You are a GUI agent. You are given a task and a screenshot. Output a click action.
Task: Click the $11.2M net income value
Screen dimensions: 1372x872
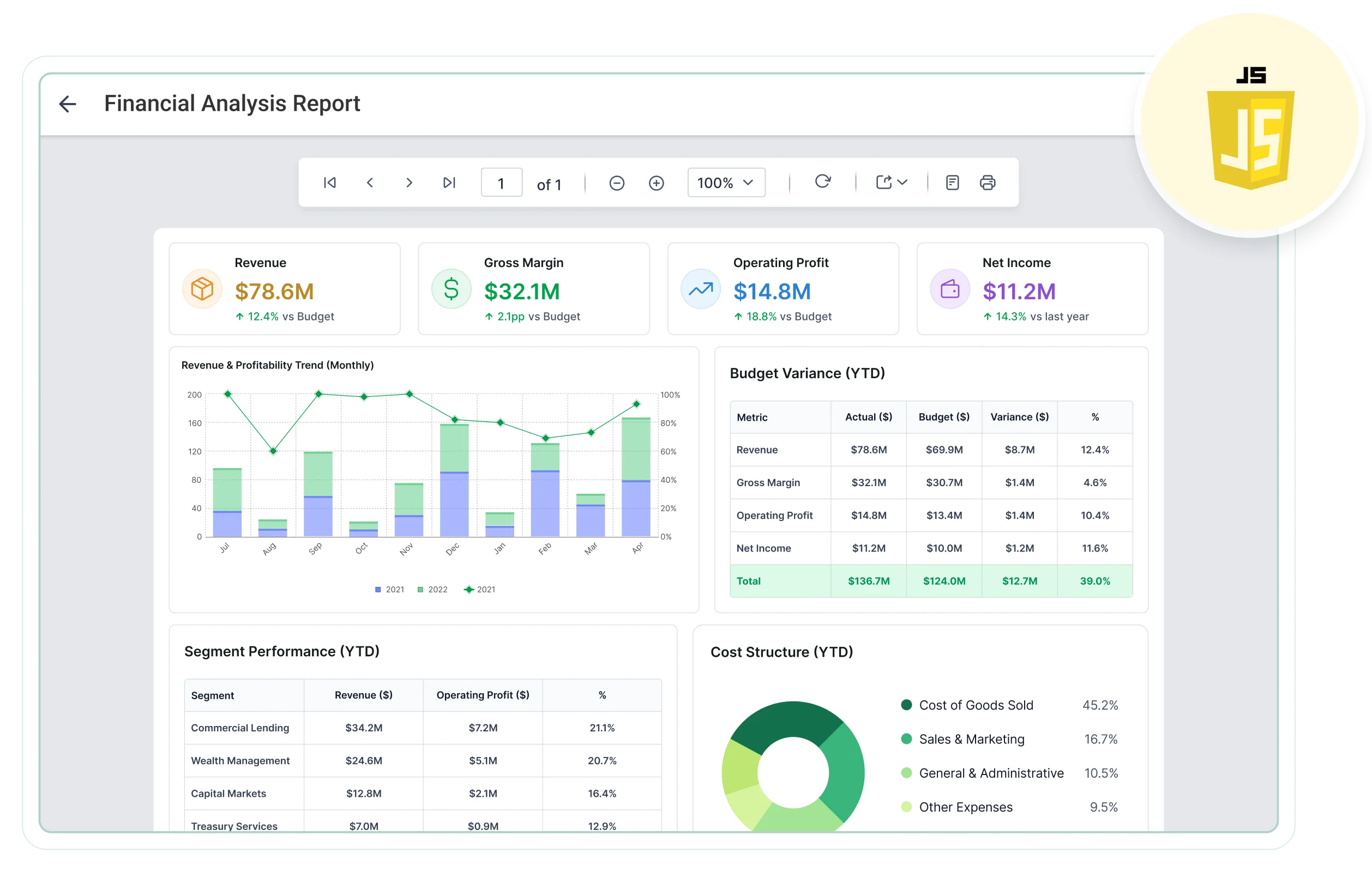[x=1019, y=292]
